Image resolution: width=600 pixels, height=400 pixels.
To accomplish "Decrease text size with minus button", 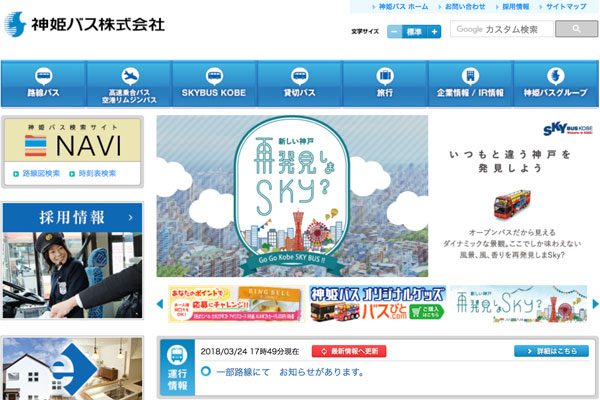I will (x=395, y=31).
